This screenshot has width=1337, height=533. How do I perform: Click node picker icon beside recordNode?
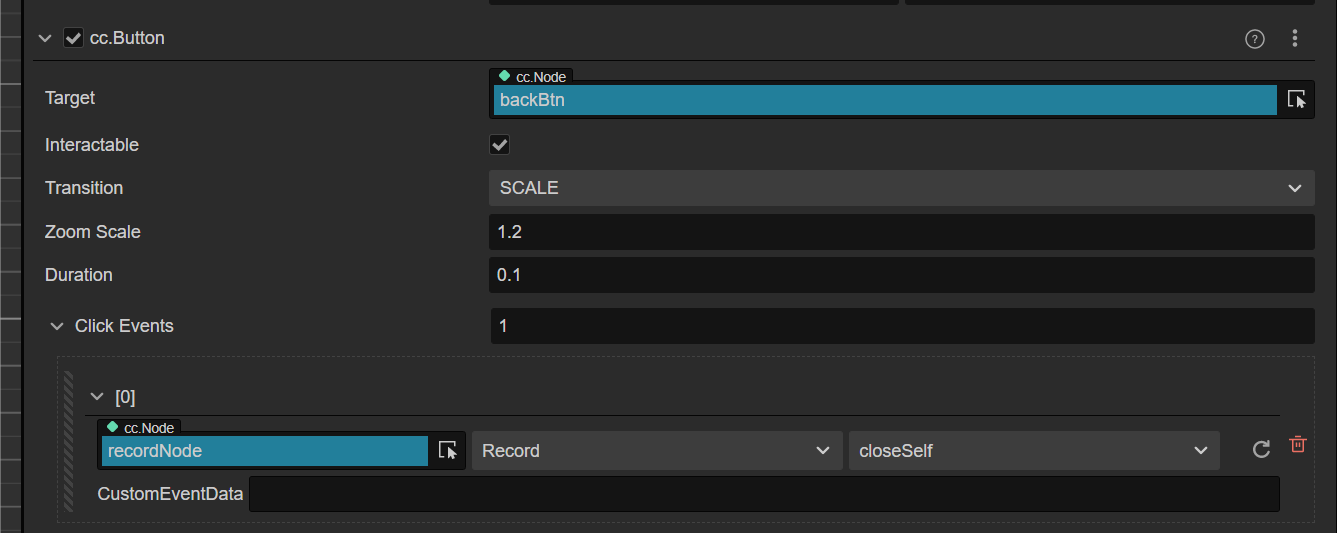coord(448,451)
